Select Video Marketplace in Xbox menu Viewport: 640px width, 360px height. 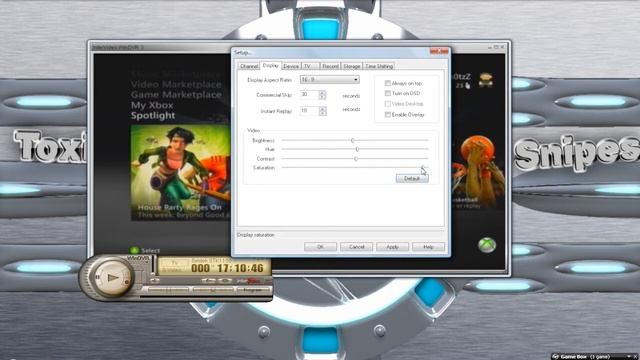pos(176,84)
